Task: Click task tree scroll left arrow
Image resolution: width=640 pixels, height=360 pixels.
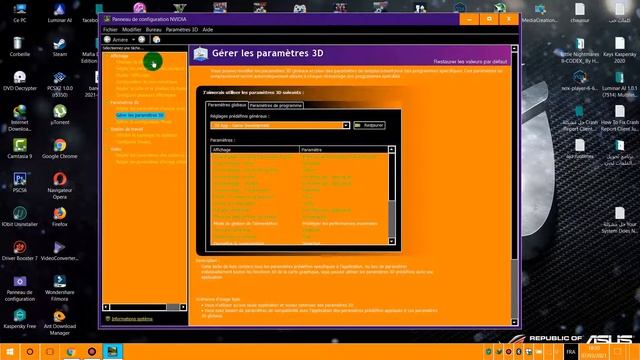Action: [106, 307]
